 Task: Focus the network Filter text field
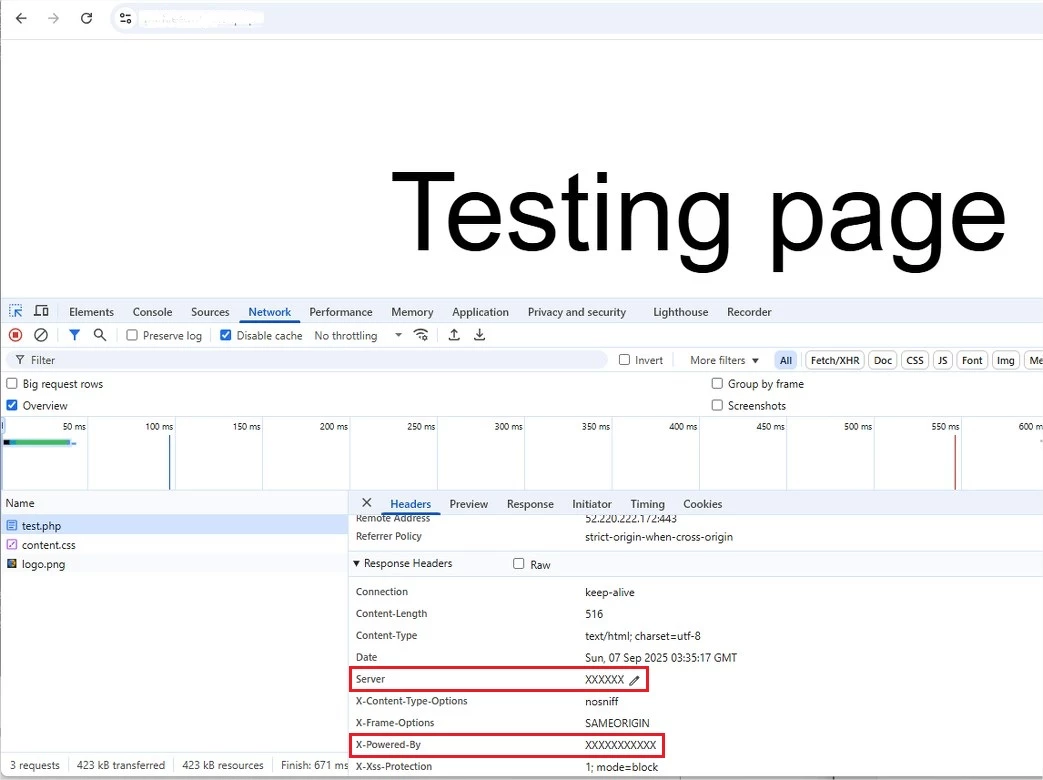pyautogui.click(x=307, y=360)
